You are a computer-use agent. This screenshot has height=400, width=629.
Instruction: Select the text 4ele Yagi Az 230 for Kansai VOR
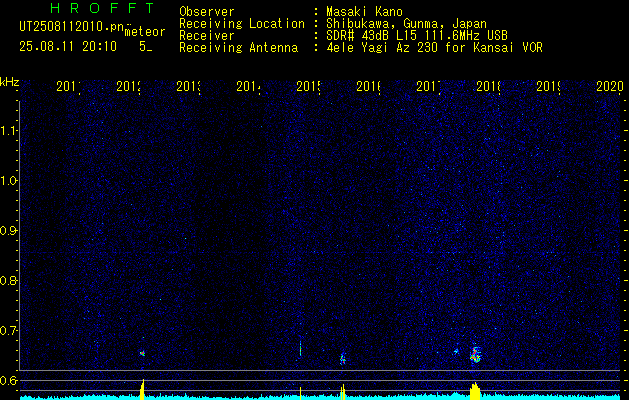click(434, 48)
